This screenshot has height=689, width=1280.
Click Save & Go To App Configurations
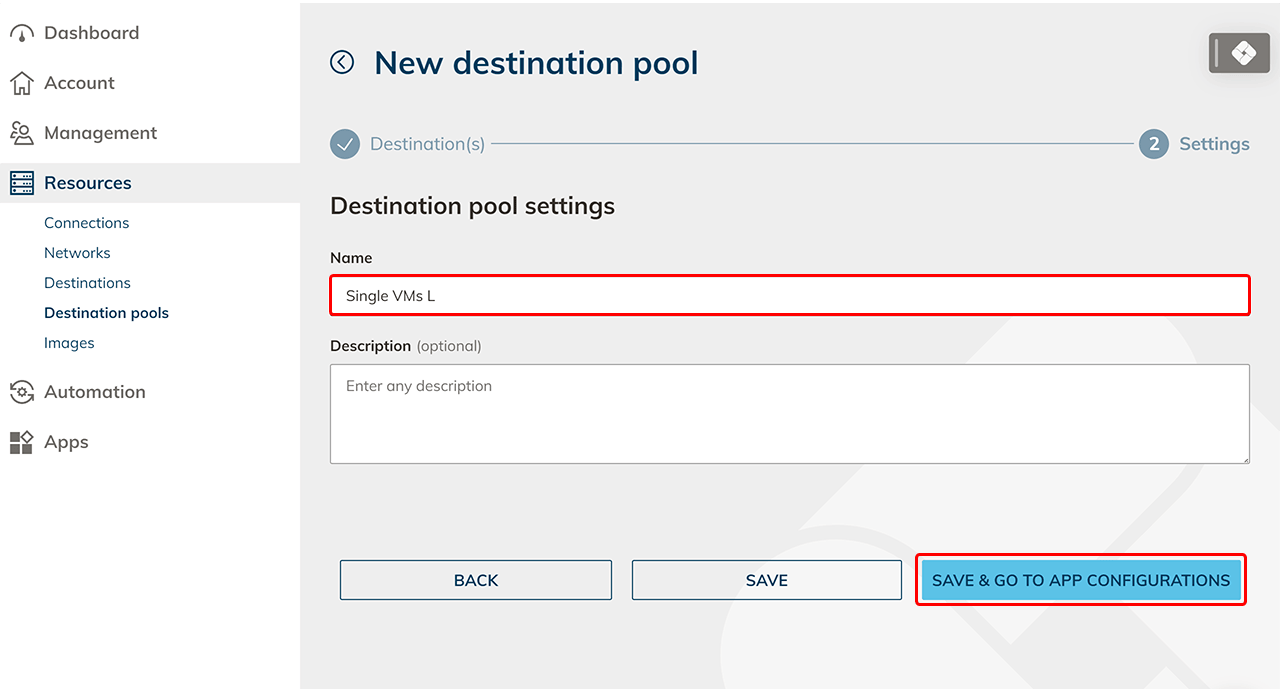click(1081, 580)
